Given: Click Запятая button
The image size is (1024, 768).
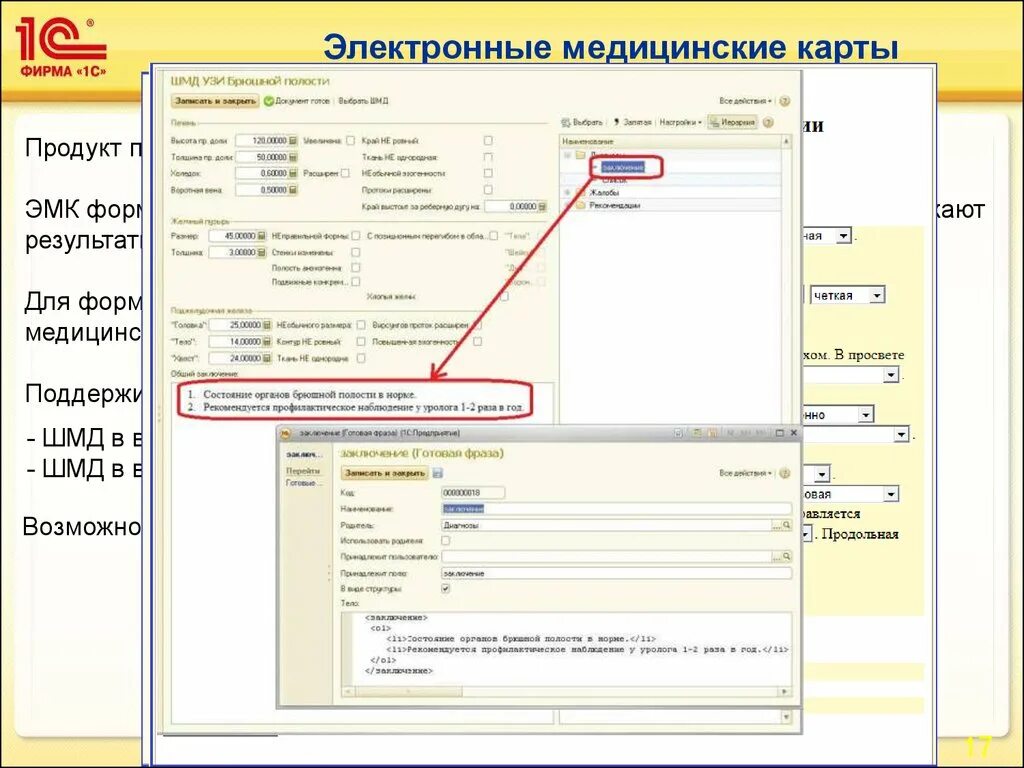Looking at the screenshot, I should click(632, 122).
